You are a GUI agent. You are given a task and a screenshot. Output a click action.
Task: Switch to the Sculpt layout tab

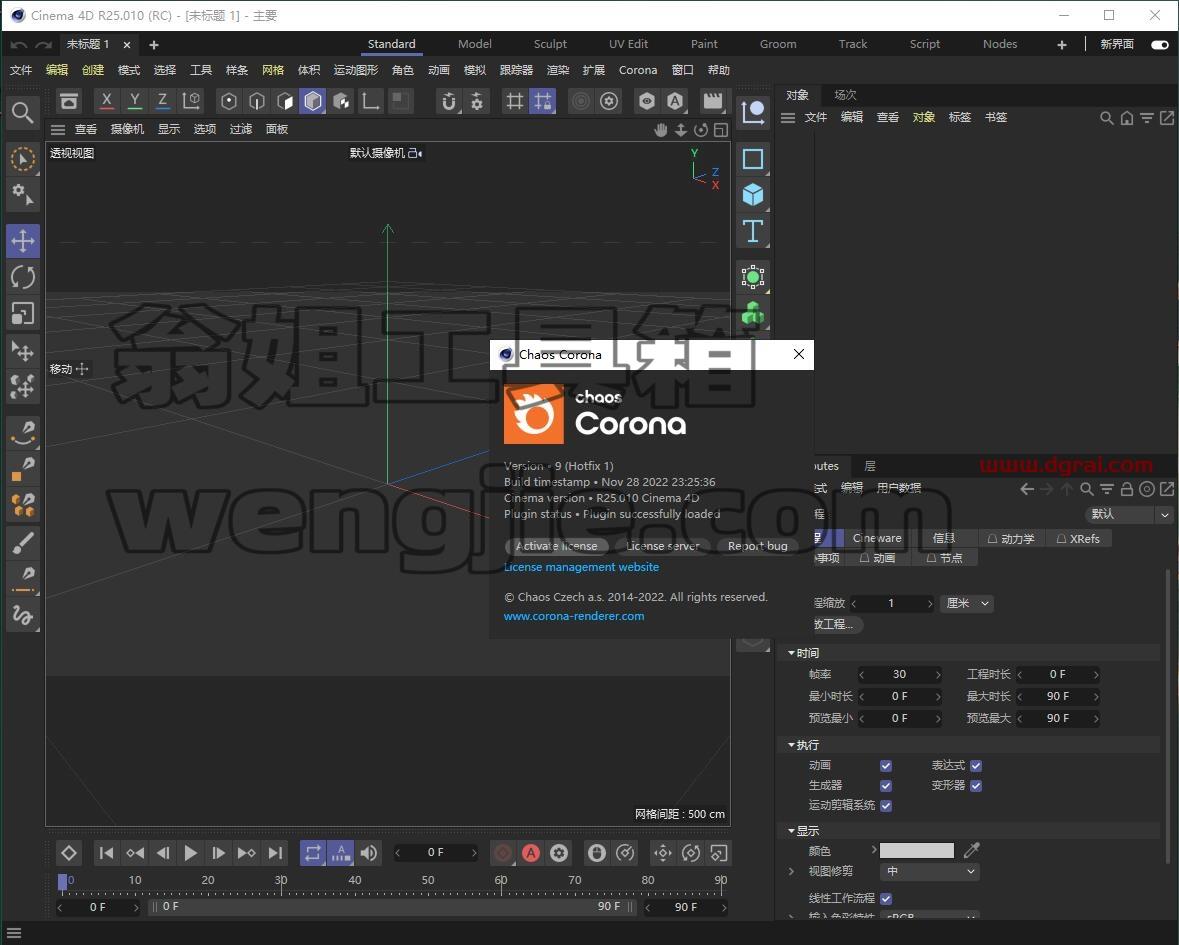point(550,44)
